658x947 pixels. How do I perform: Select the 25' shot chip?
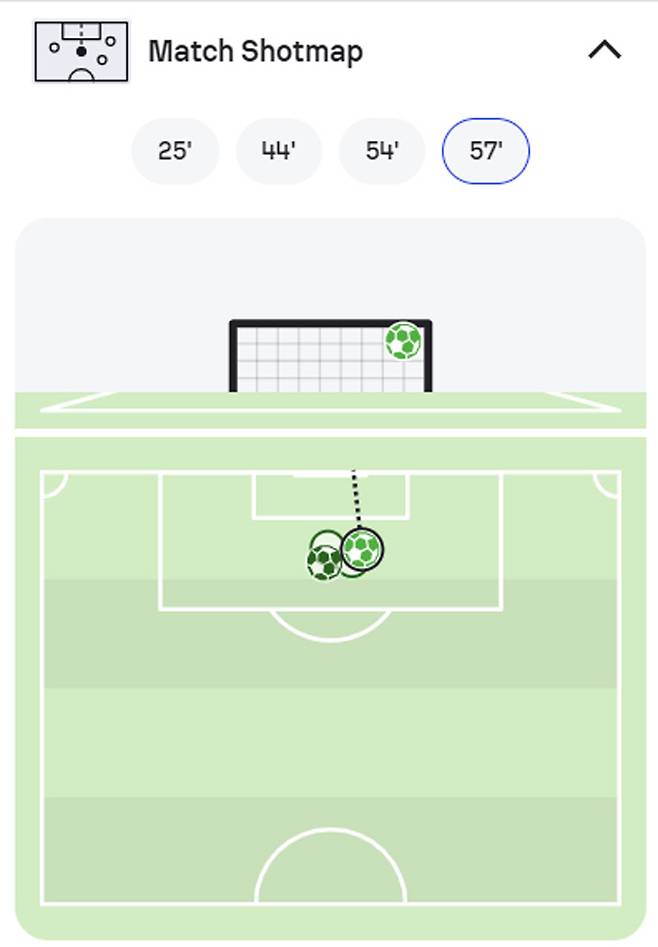[x=175, y=151]
